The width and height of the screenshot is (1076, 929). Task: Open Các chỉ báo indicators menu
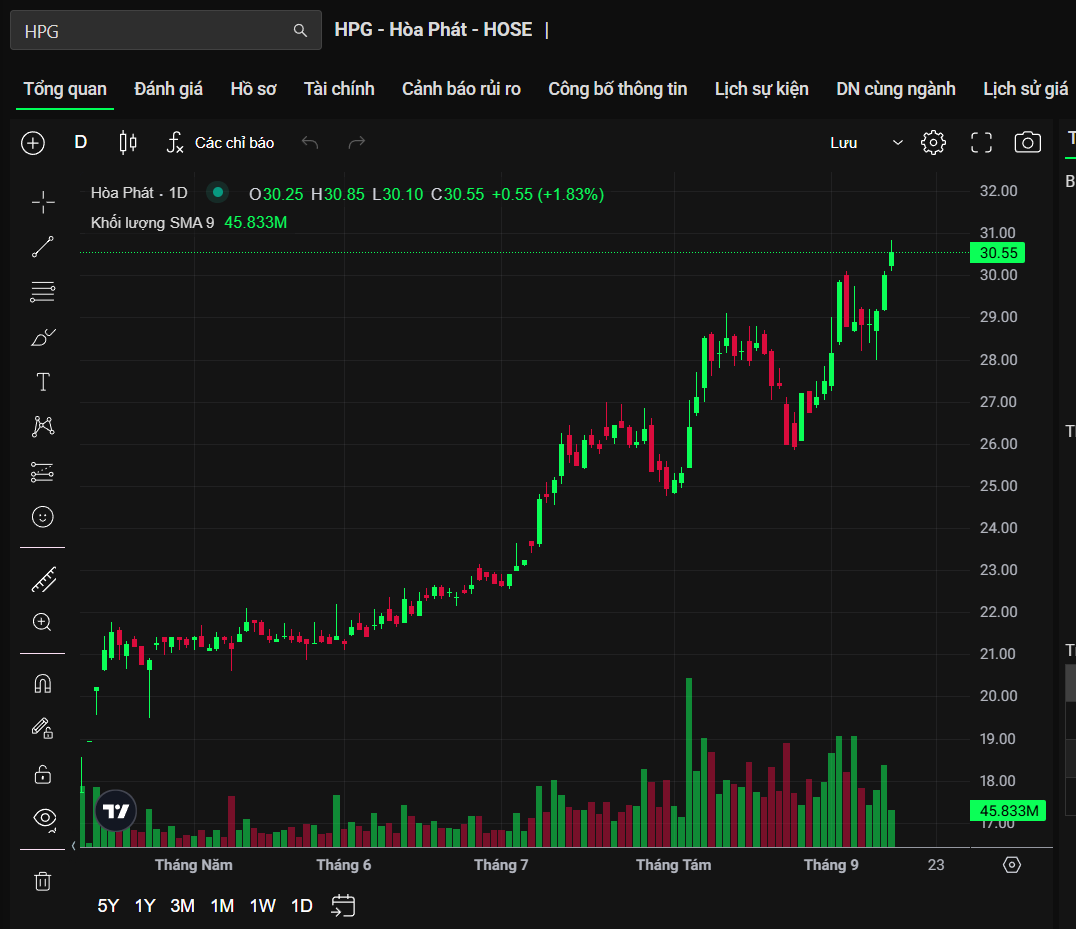[220, 143]
